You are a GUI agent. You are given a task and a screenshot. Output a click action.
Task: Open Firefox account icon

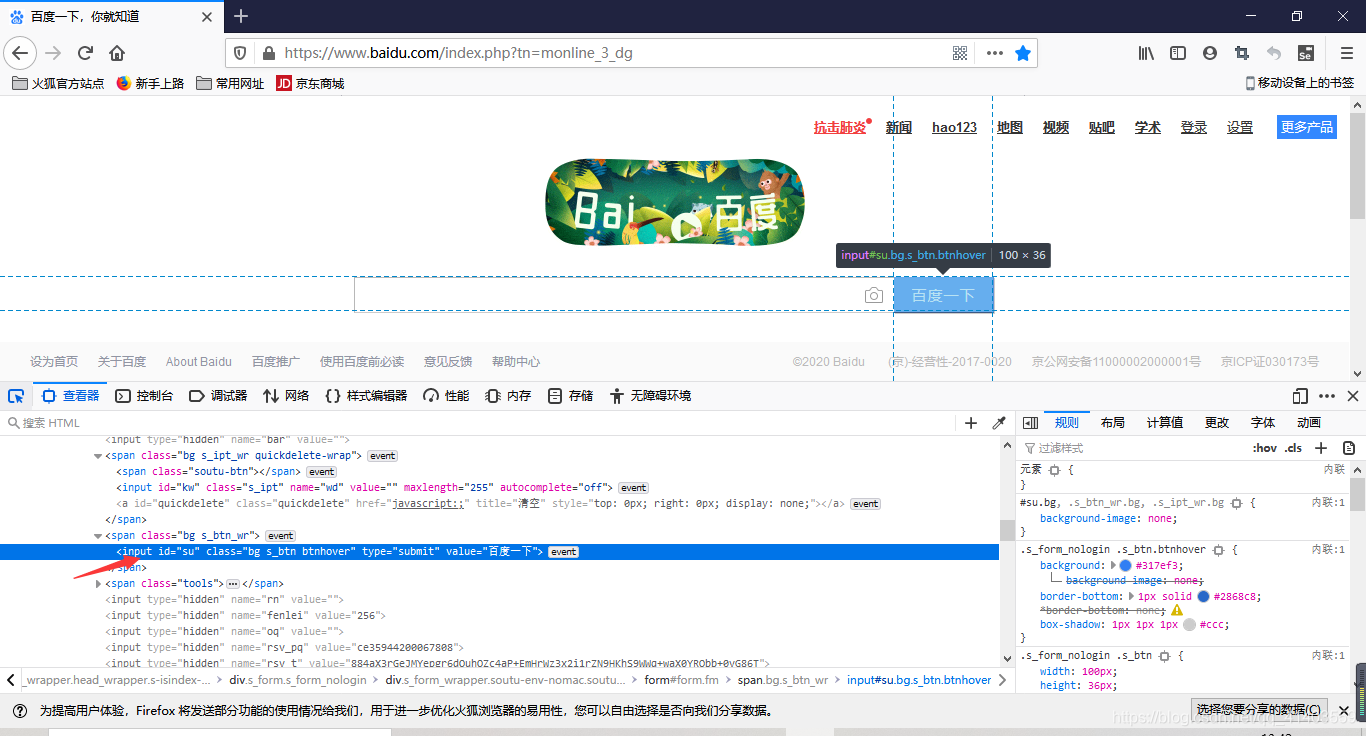[1210, 53]
